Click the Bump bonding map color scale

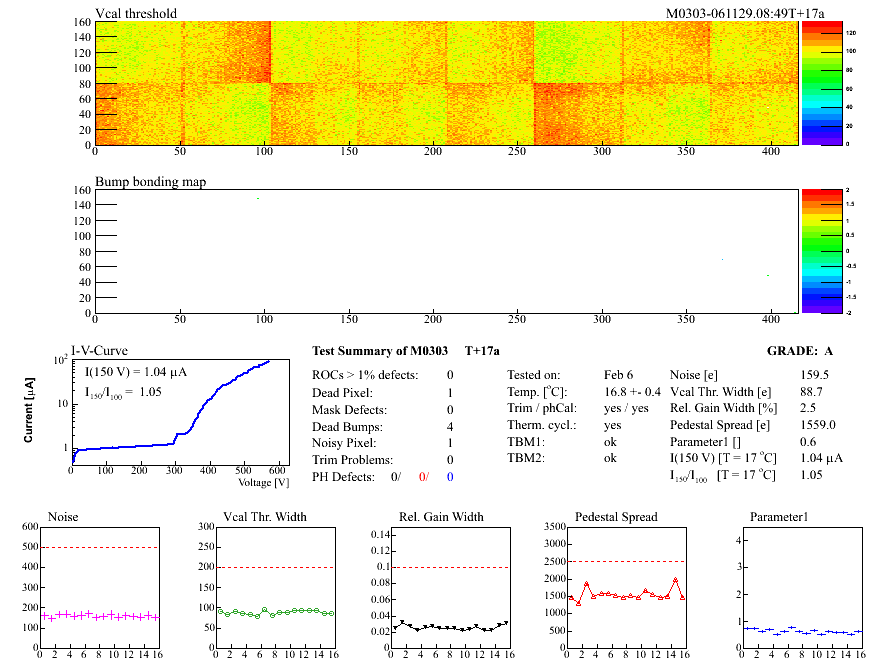pyautogui.click(x=815, y=251)
